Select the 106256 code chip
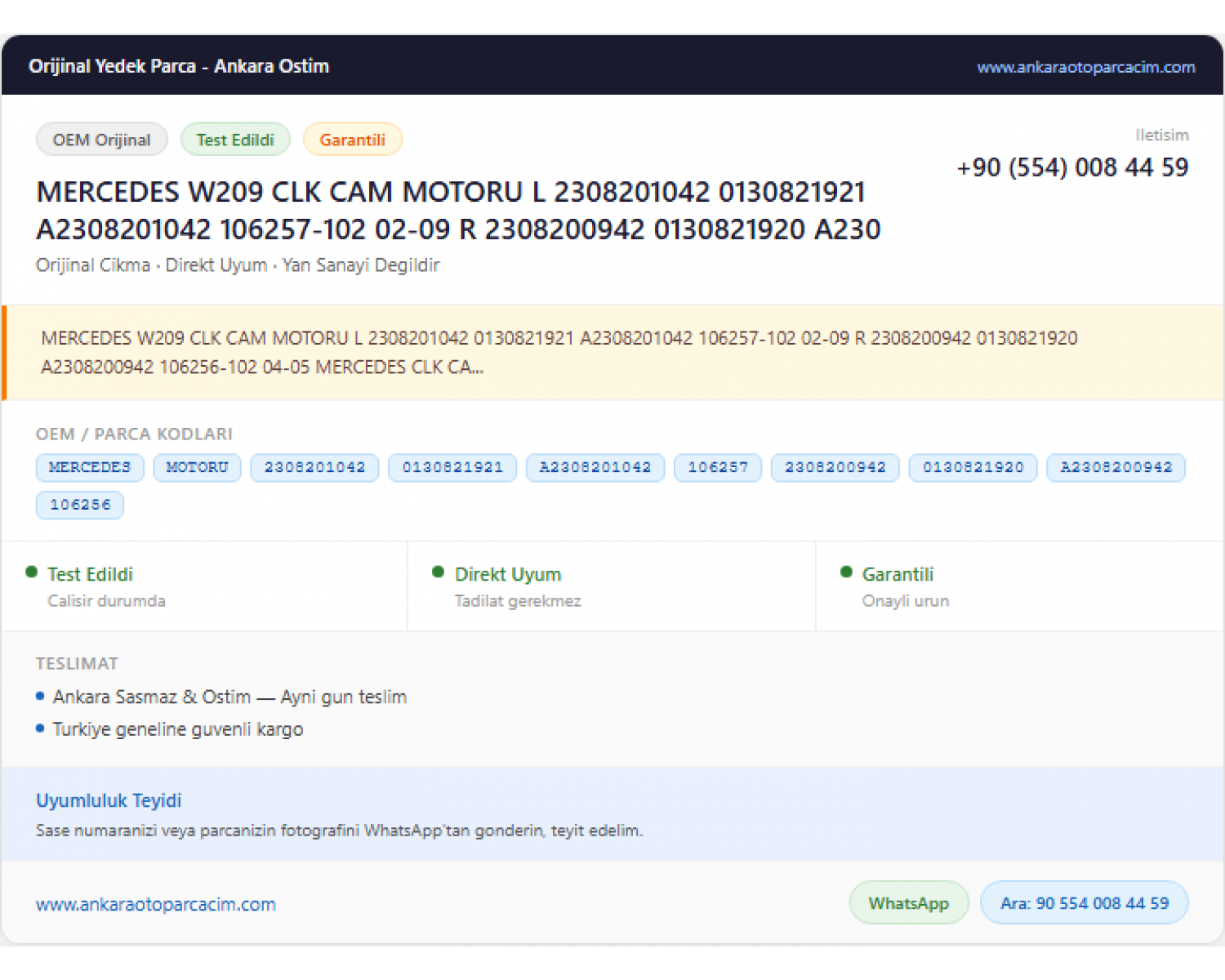This screenshot has height=980, width=1225. [80, 506]
